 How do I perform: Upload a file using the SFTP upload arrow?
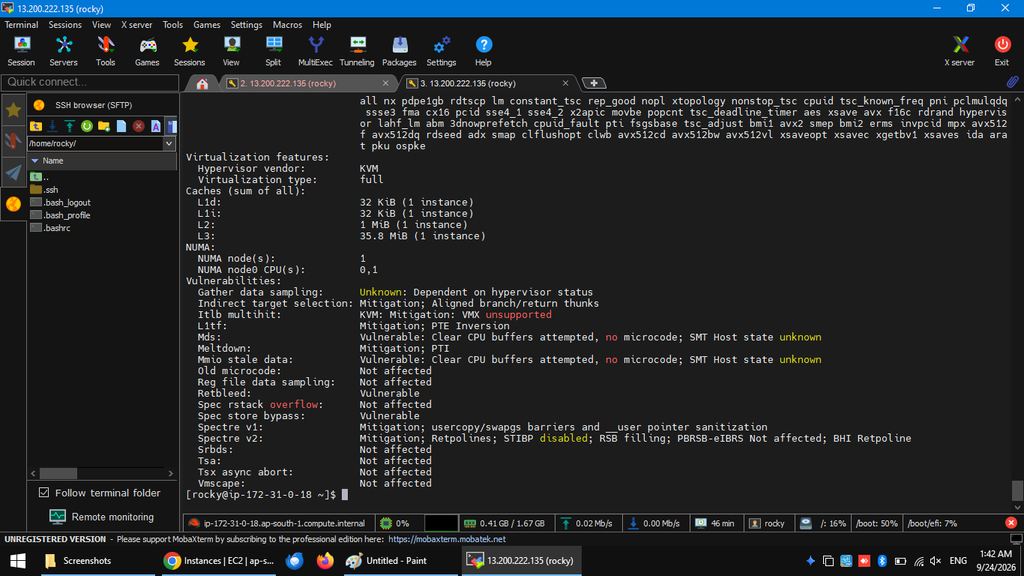tap(69, 126)
